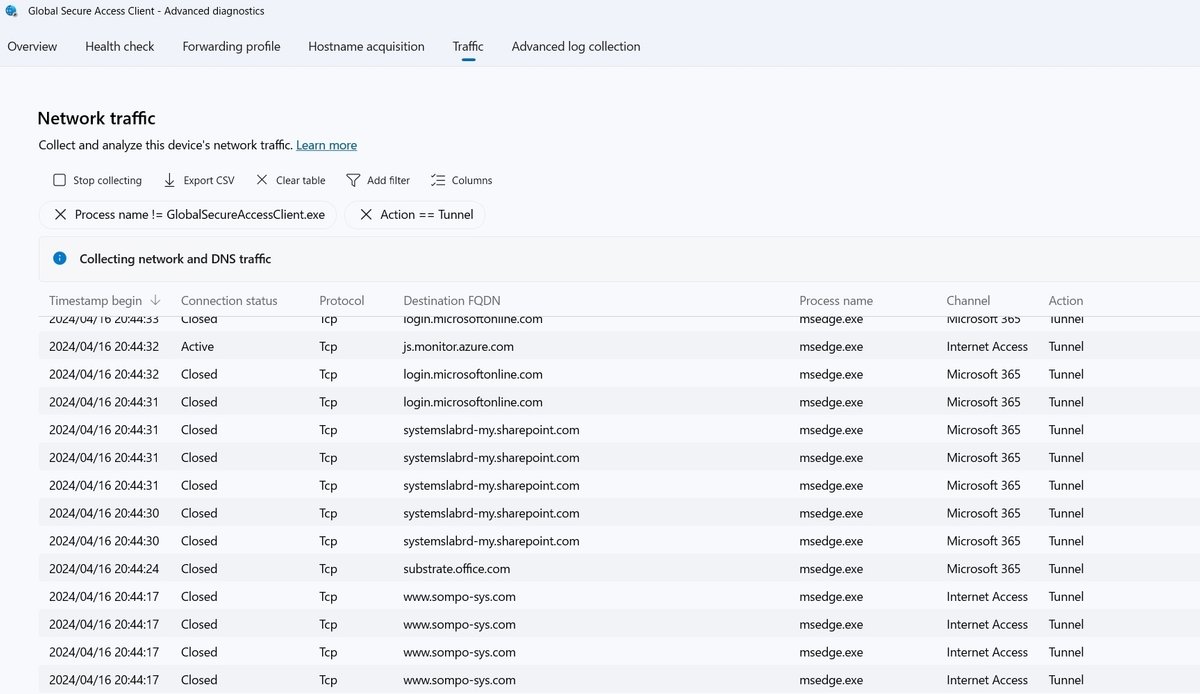The image size is (1200, 694).
Task: Switch to the Overview tab
Action: point(32,46)
